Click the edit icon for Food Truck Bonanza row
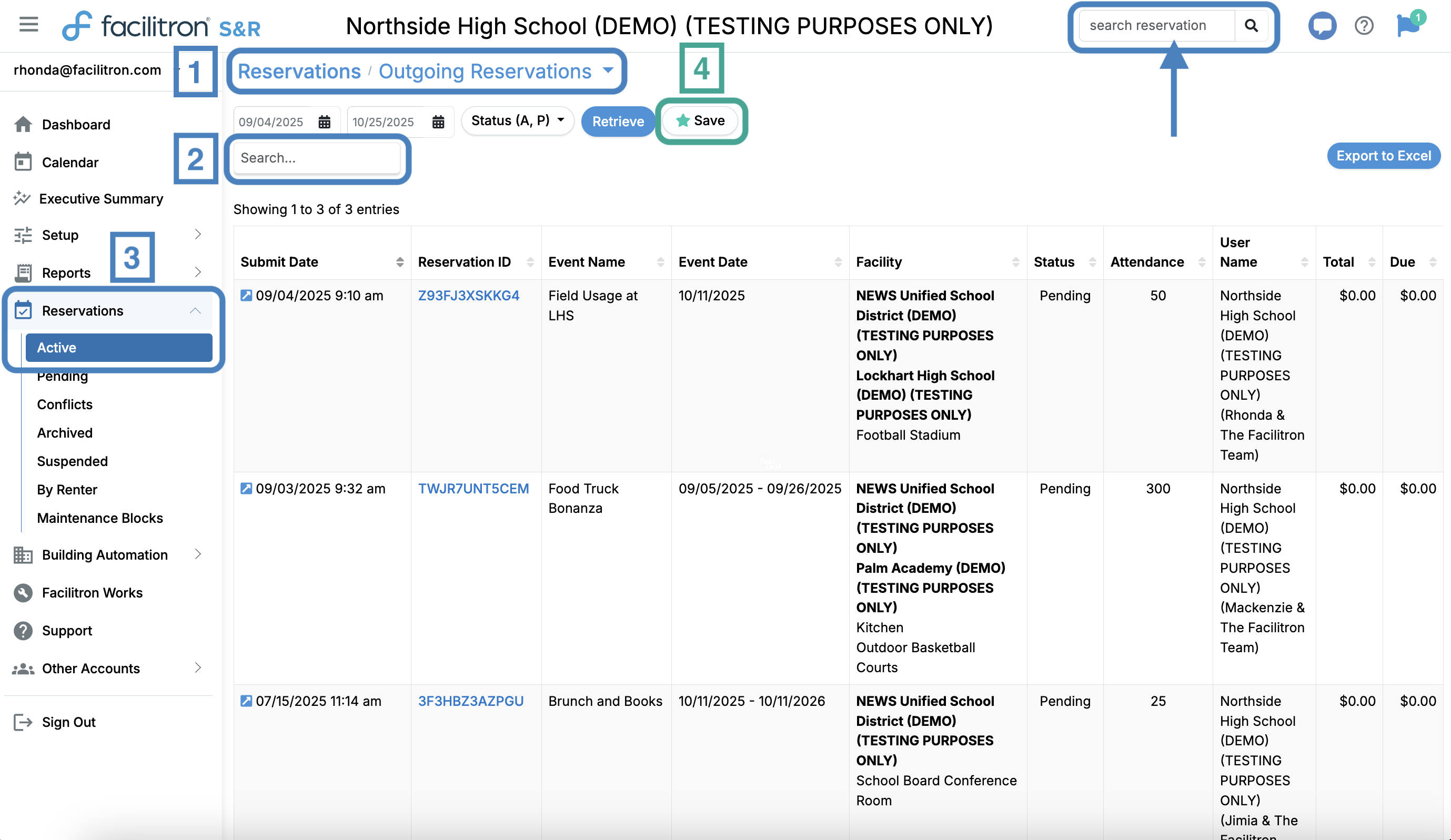The height and width of the screenshot is (840, 1451). tap(246, 488)
